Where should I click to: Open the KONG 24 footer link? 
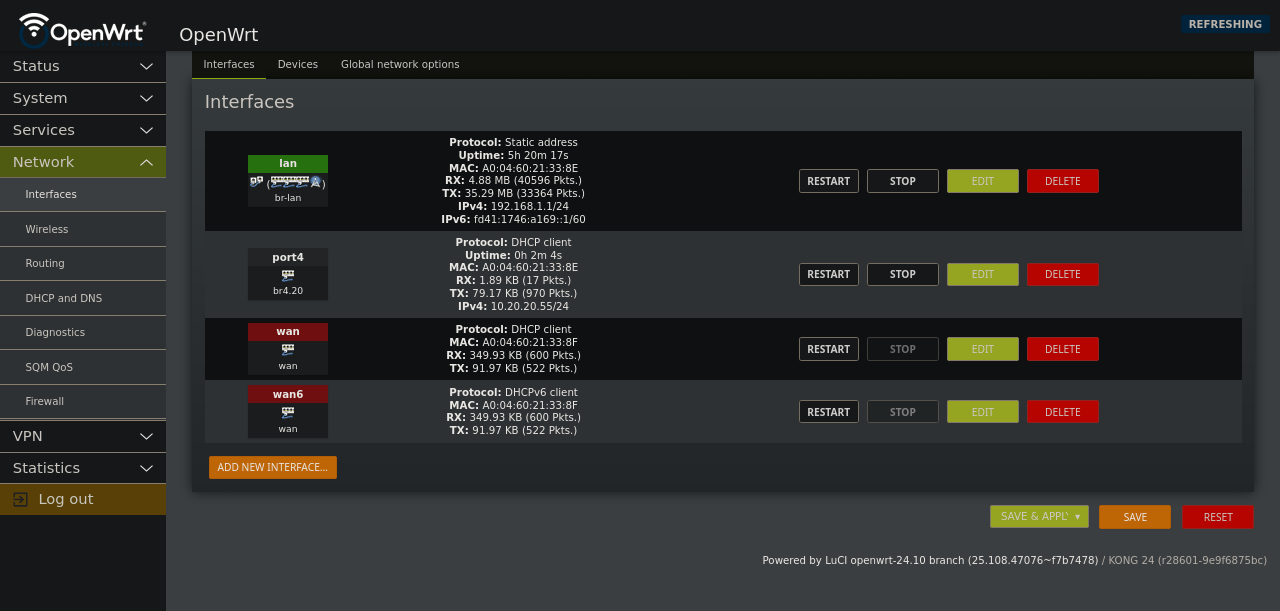pos(1188,560)
